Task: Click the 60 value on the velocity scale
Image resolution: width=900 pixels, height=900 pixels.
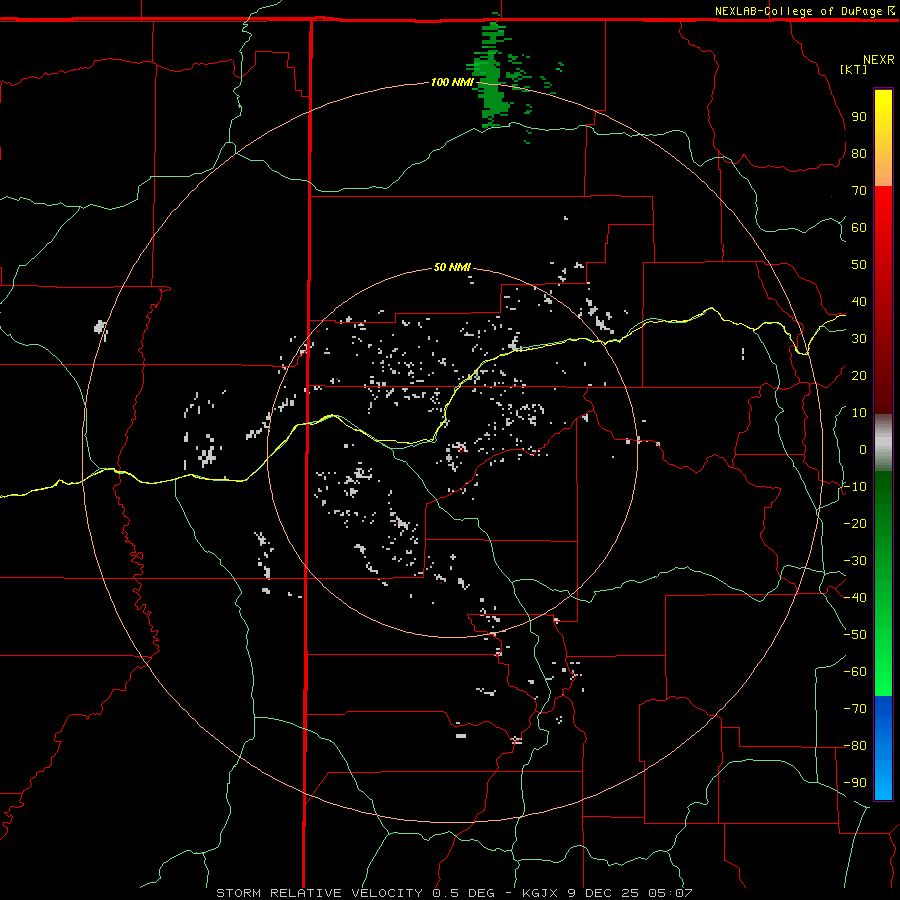Action: [859, 227]
